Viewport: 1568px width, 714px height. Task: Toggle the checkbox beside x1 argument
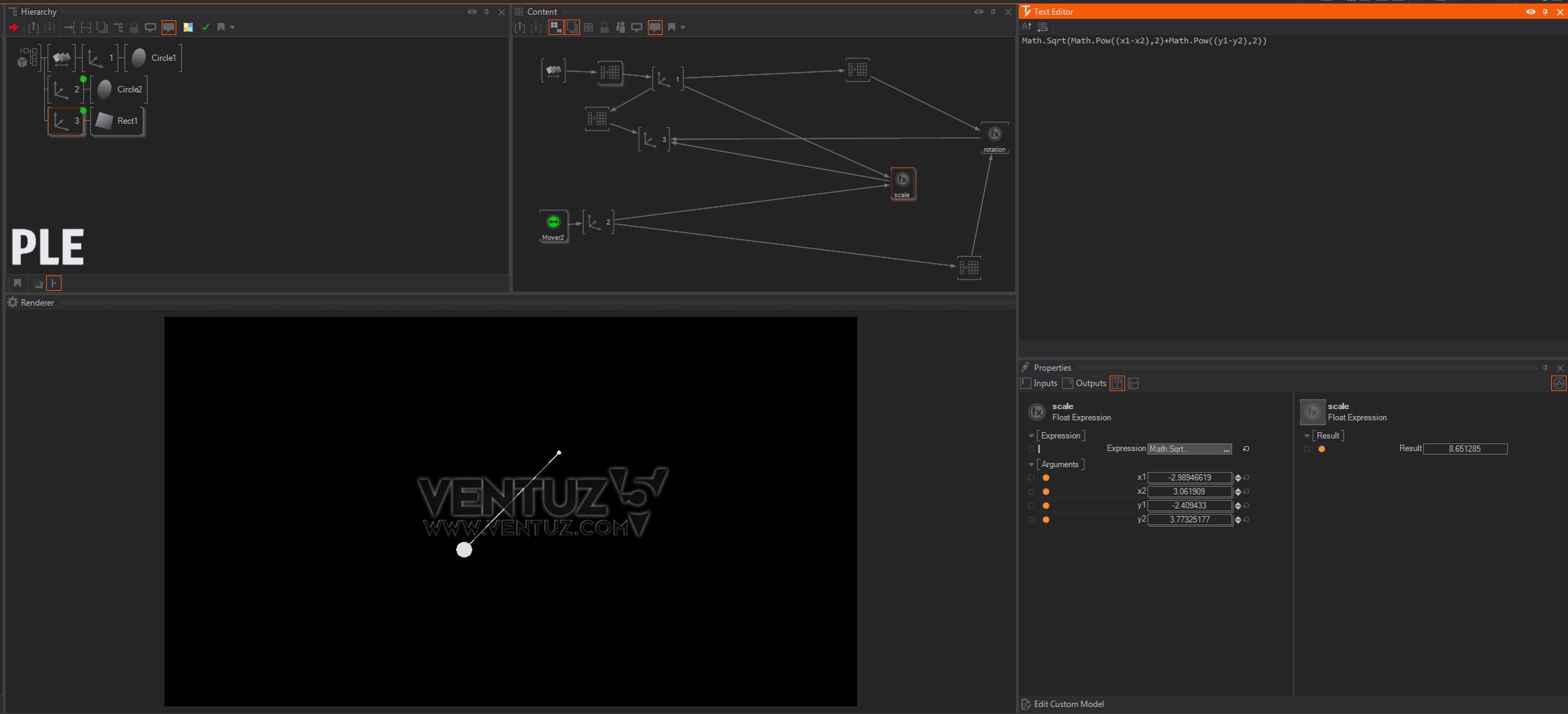1031,477
